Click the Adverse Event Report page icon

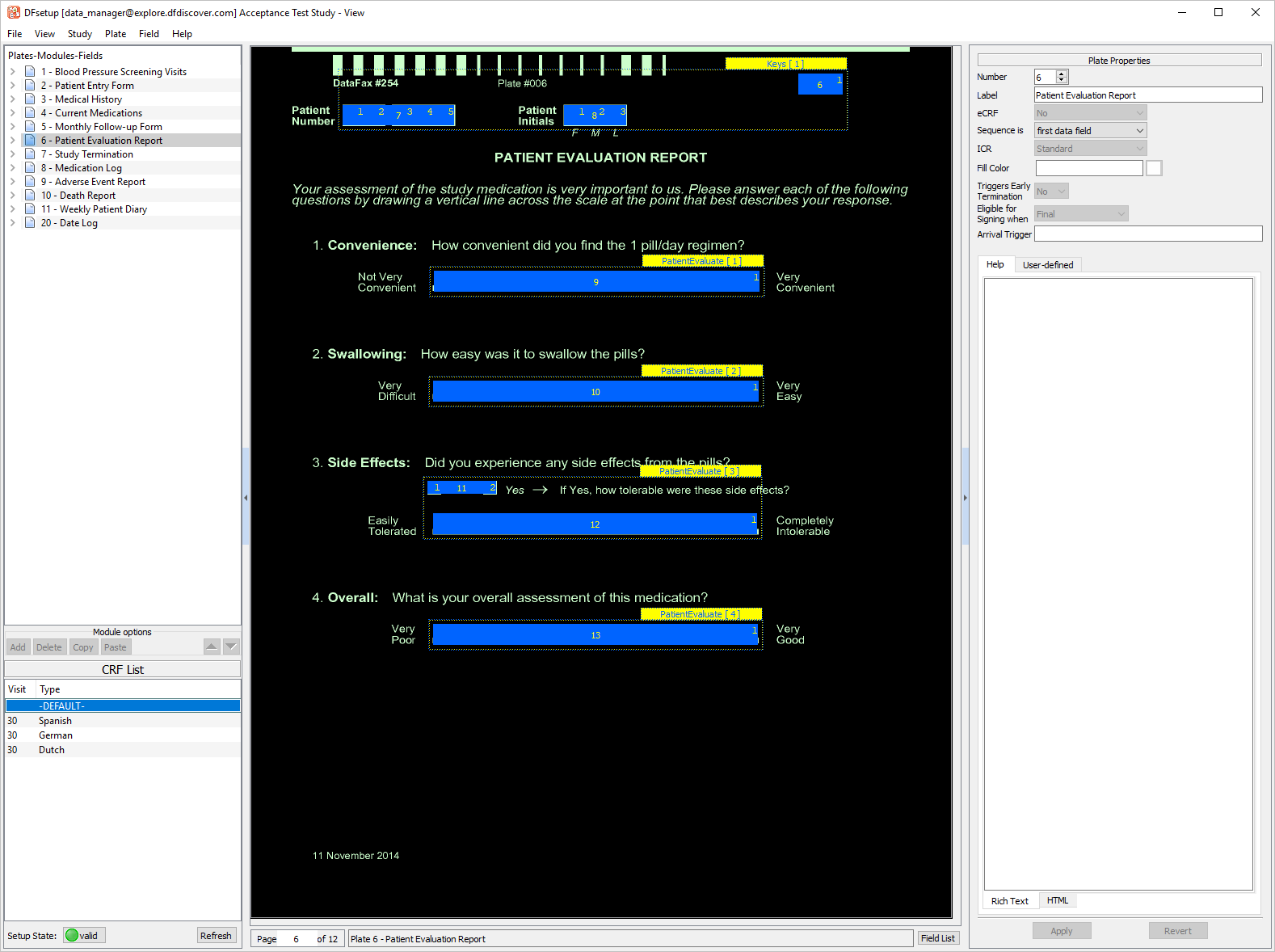point(30,182)
